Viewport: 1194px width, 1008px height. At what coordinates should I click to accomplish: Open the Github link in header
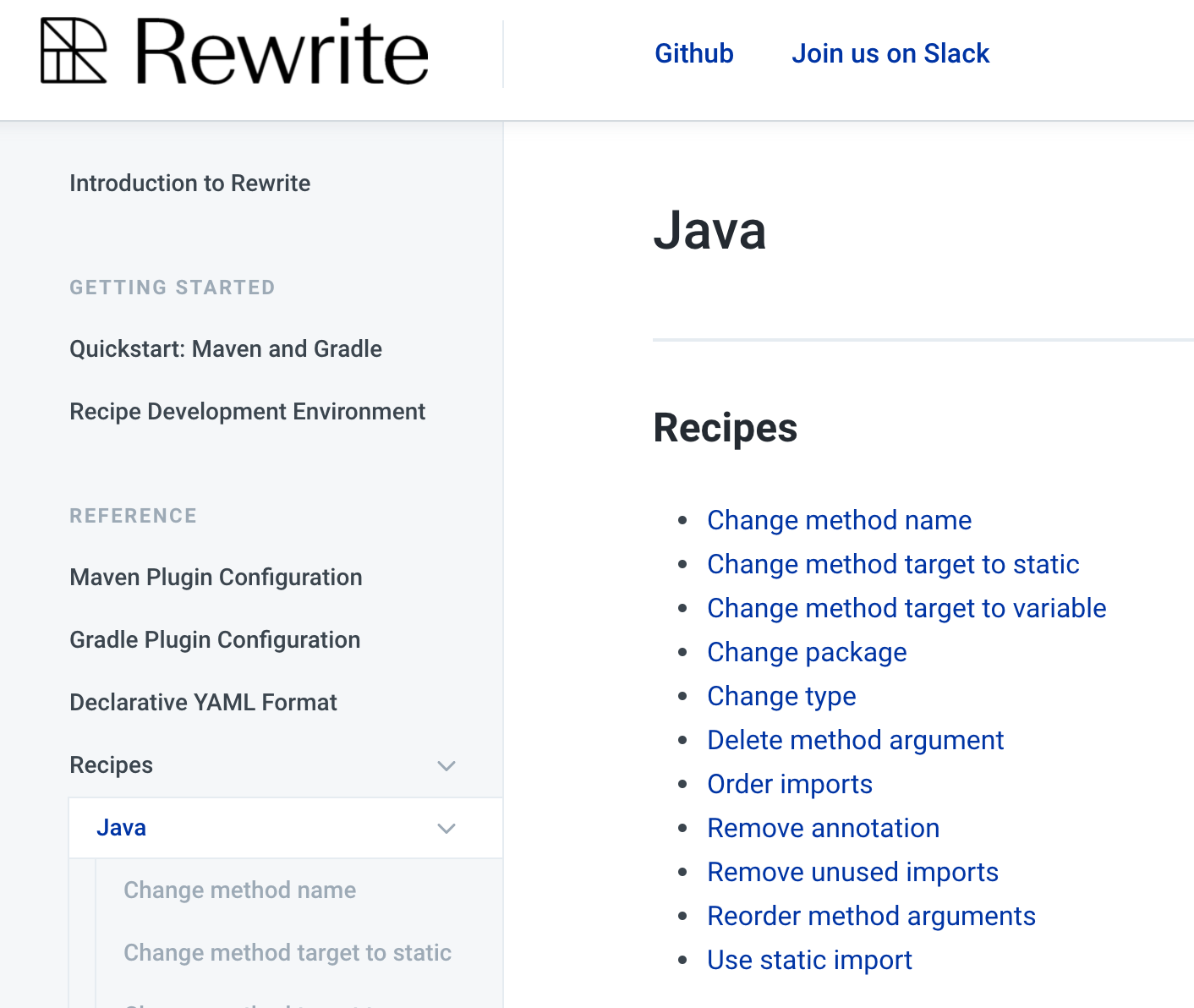click(x=694, y=53)
